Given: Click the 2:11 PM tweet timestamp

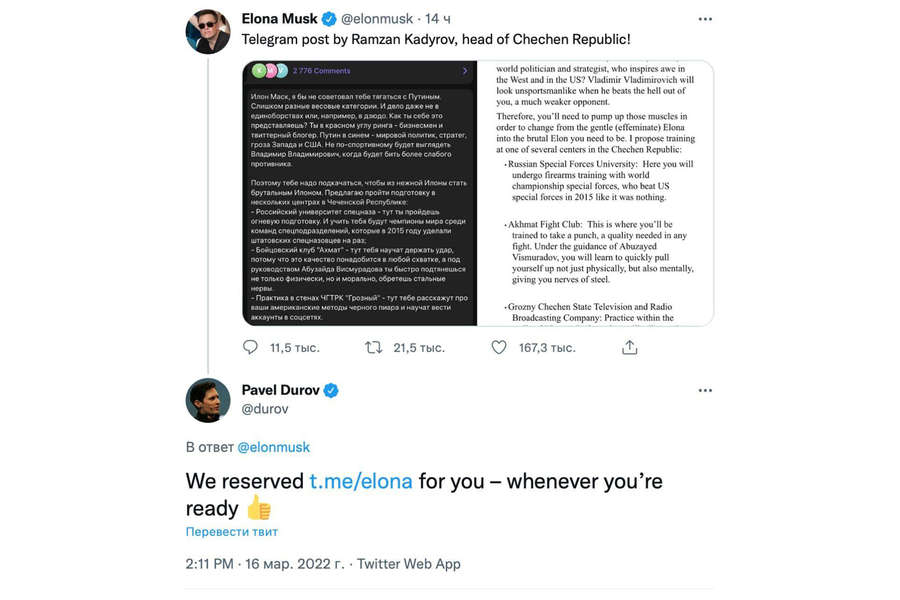Looking at the screenshot, I should click(209, 564).
